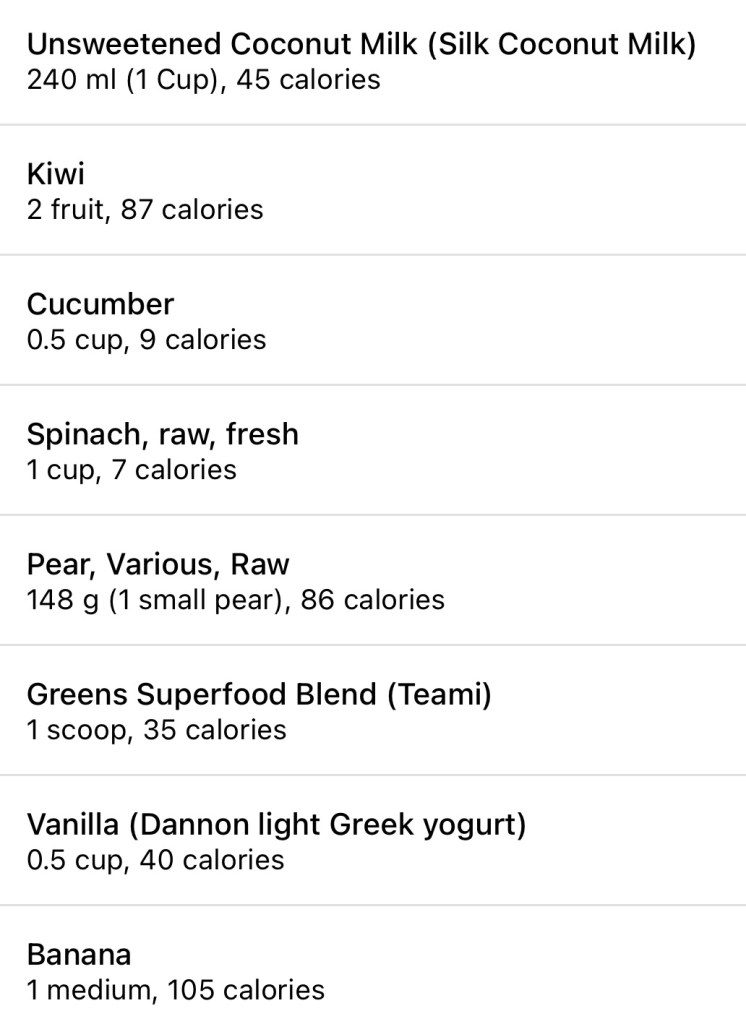This screenshot has height=1024, width=746.
Task: Tap the 2 fruit, 87 calories line
Action: click(145, 210)
